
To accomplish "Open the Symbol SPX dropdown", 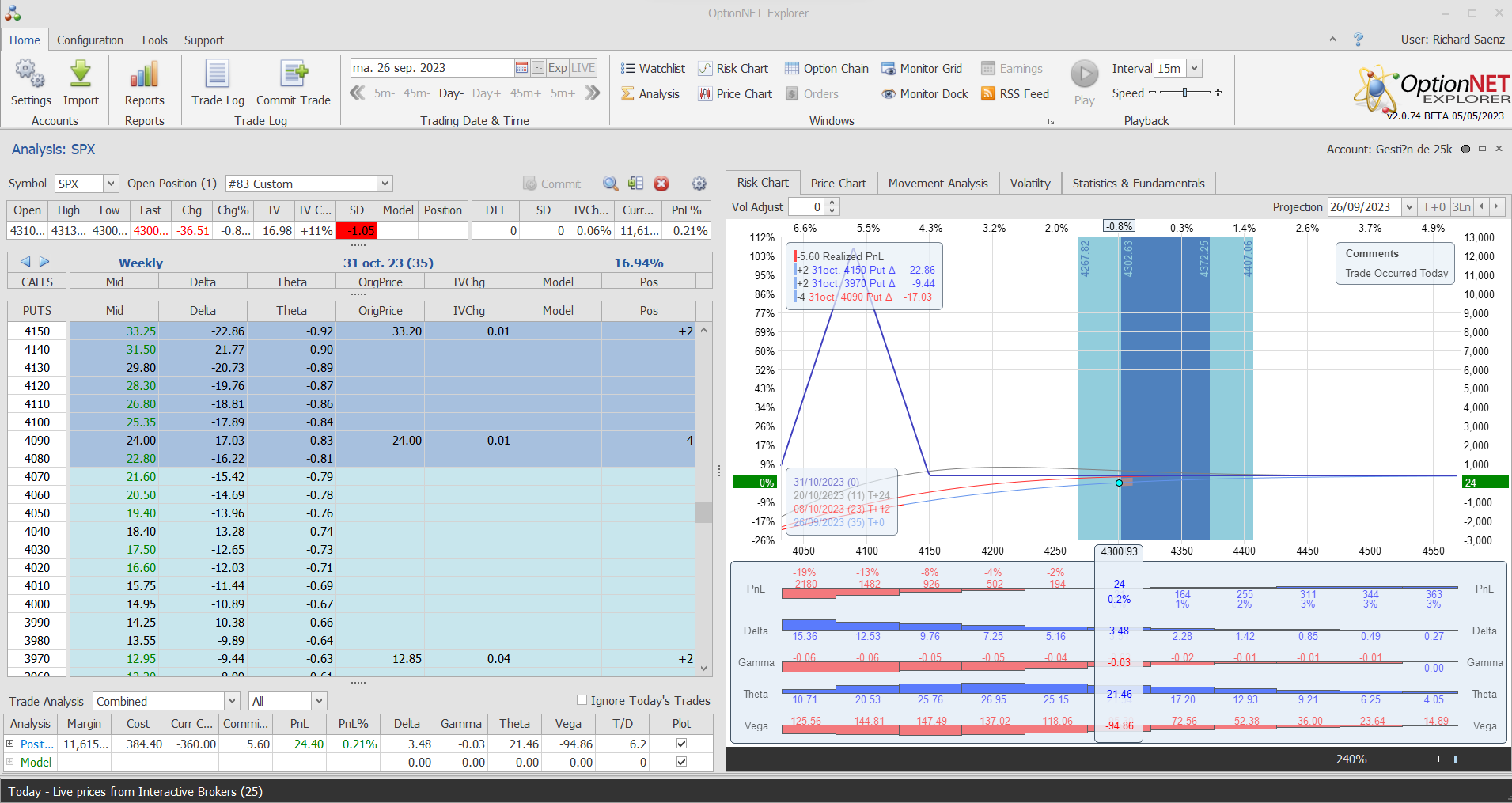I will pyautogui.click(x=111, y=184).
